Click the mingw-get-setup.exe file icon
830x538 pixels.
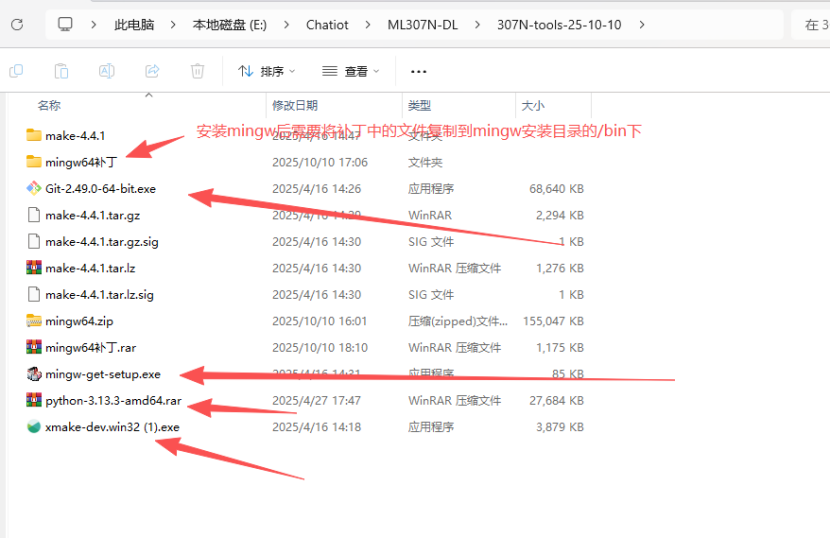[x=34, y=374]
